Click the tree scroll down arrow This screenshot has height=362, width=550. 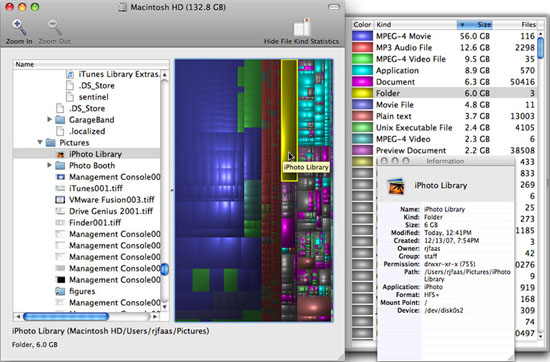(x=165, y=307)
